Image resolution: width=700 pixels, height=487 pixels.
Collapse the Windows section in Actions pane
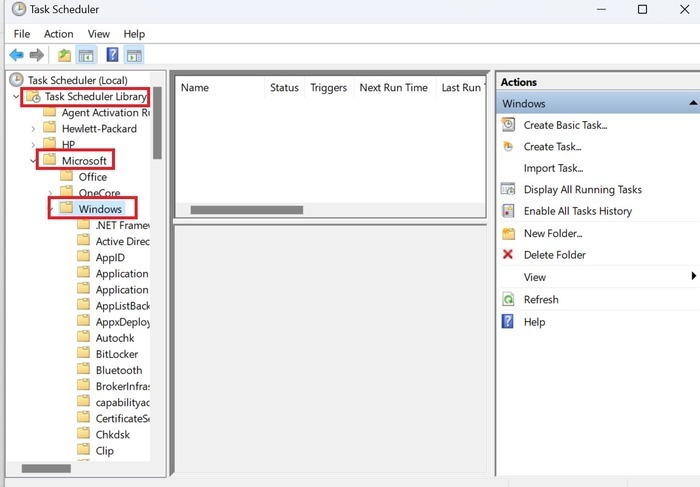(x=693, y=103)
